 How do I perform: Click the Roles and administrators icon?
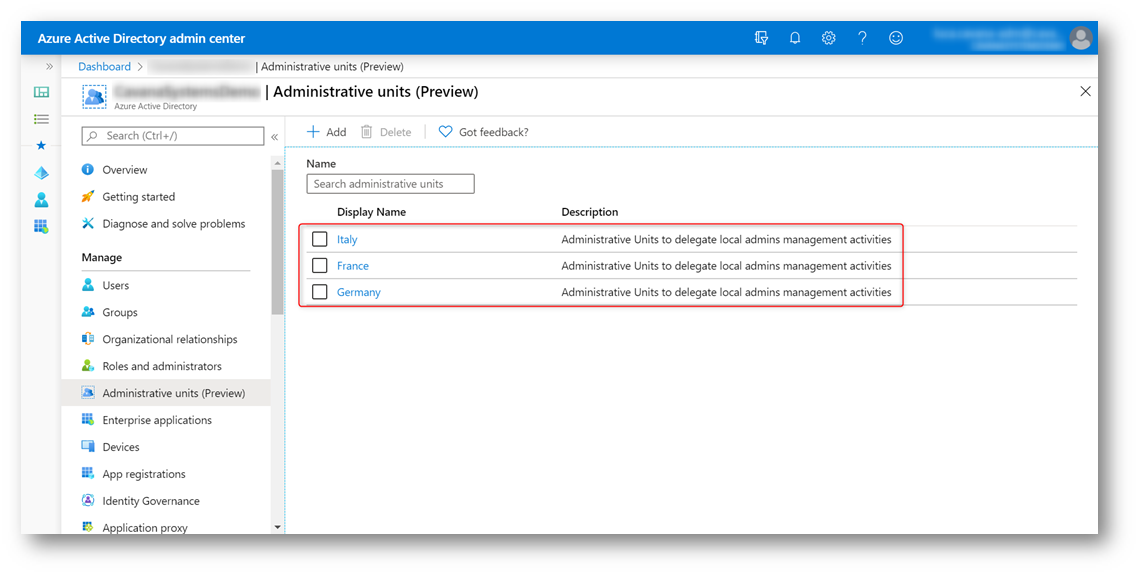[88, 366]
